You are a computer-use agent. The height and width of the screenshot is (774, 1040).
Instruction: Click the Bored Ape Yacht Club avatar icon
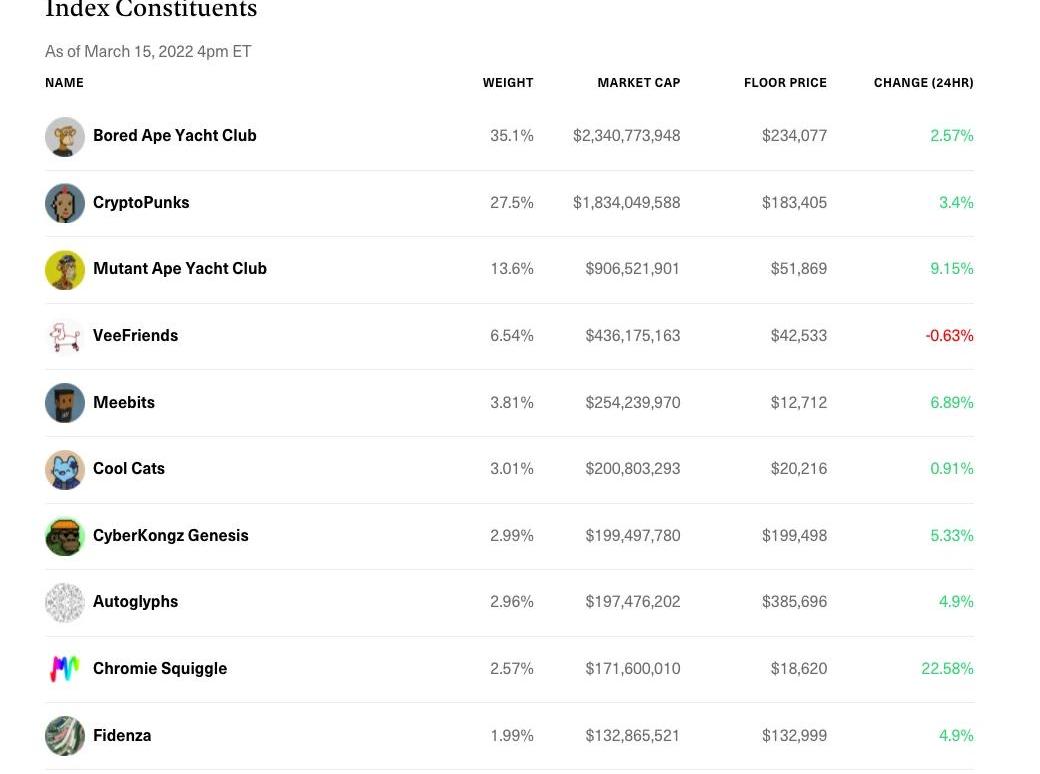65,137
